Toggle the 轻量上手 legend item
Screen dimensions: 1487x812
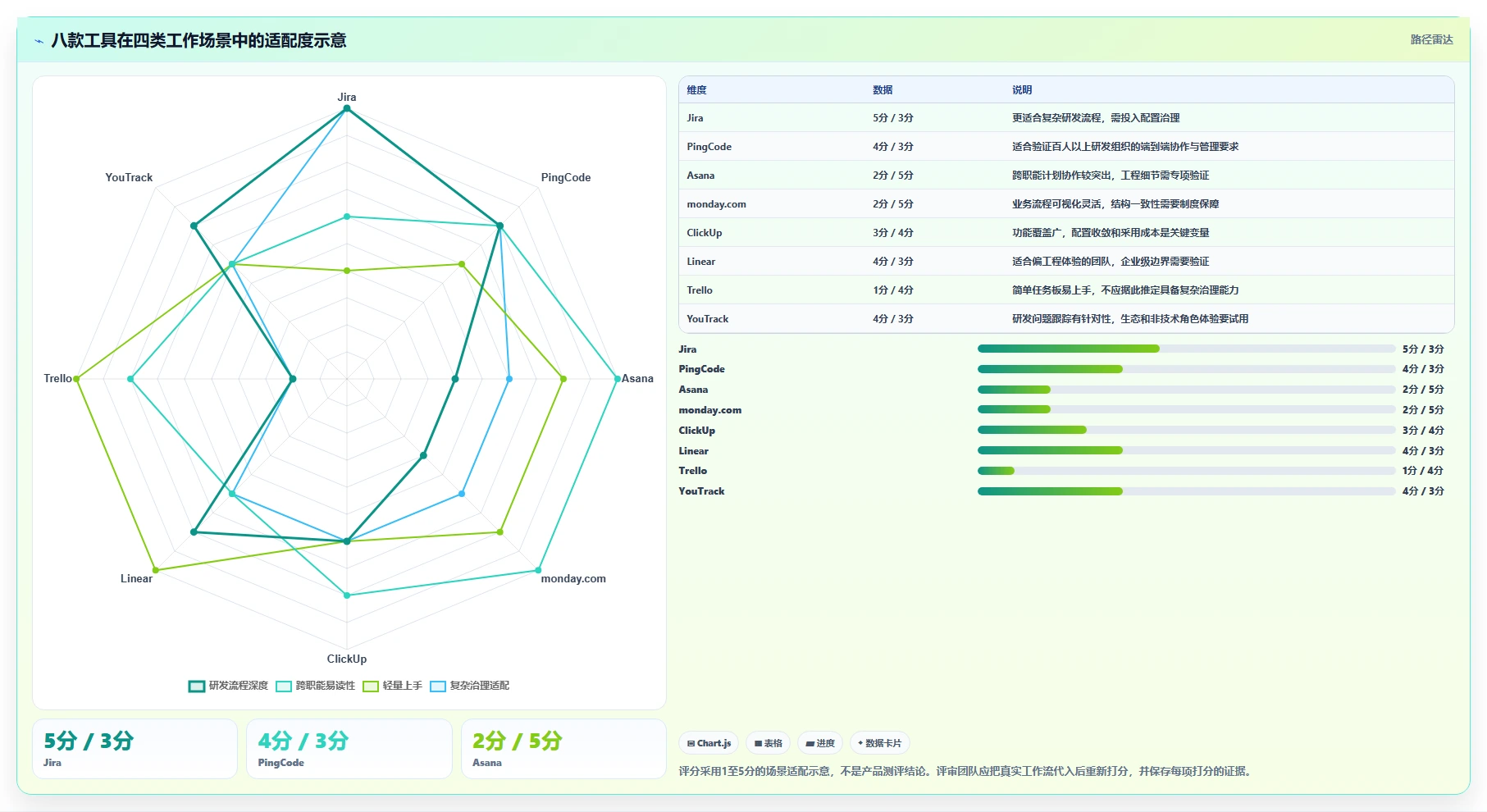[392, 686]
